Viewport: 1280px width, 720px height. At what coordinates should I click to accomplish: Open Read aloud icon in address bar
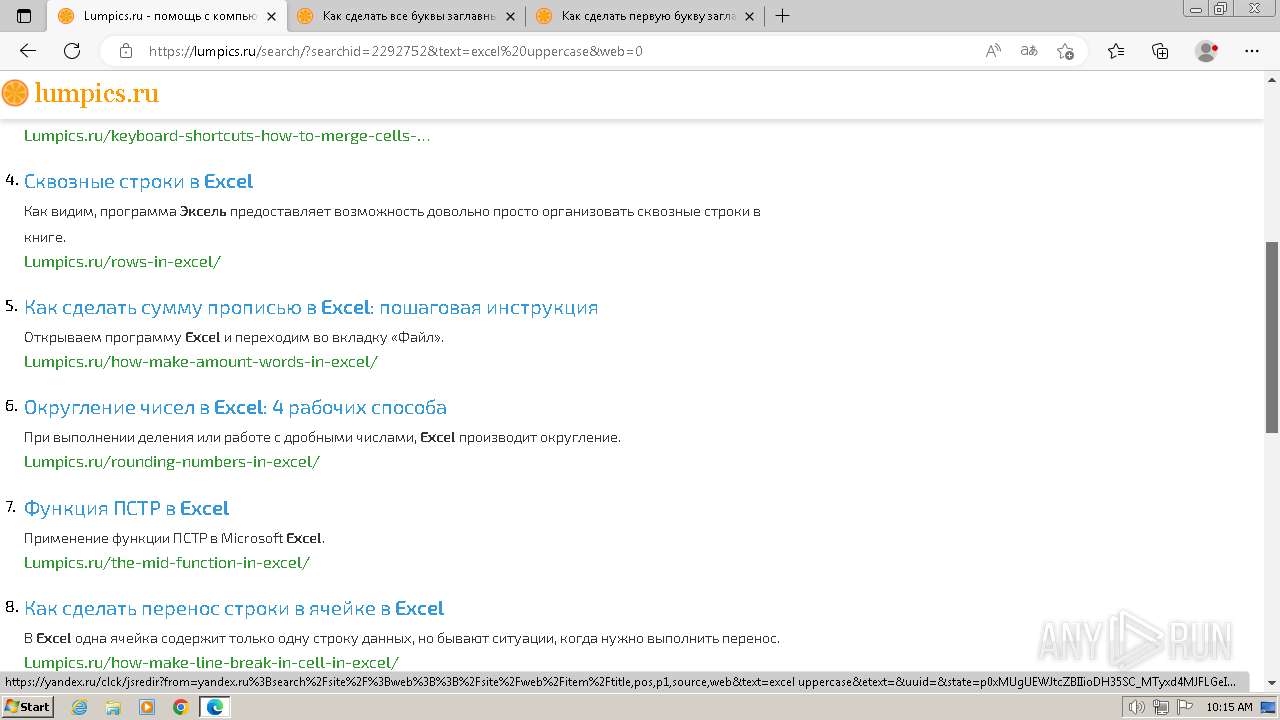coord(993,51)
